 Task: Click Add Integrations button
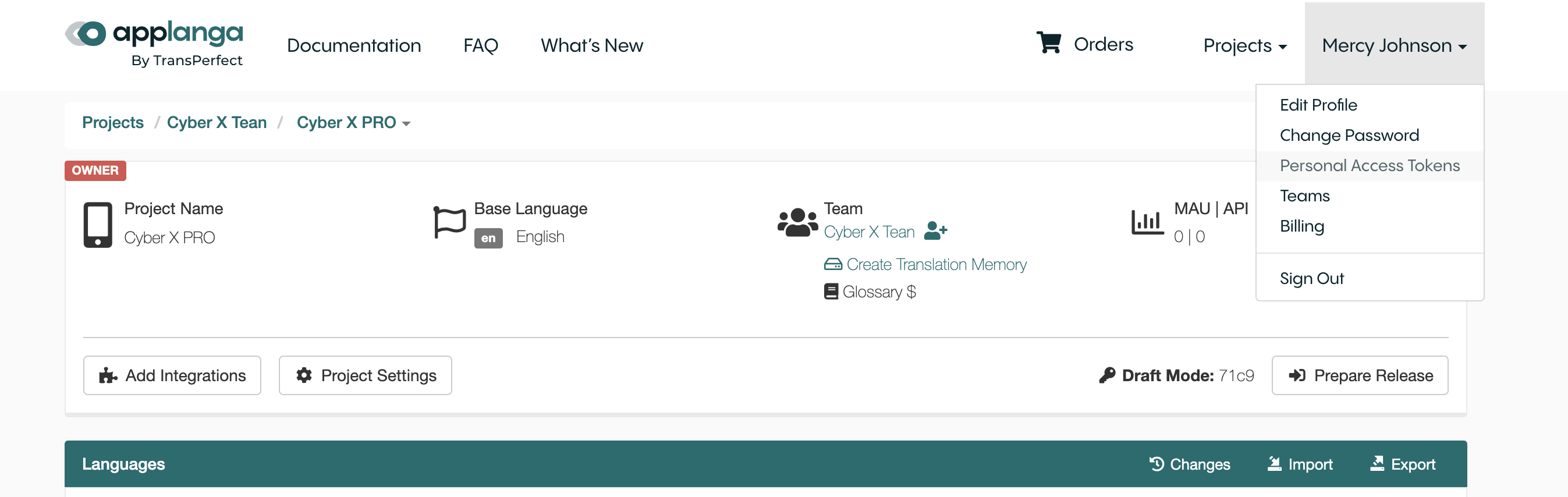(172, 375)
